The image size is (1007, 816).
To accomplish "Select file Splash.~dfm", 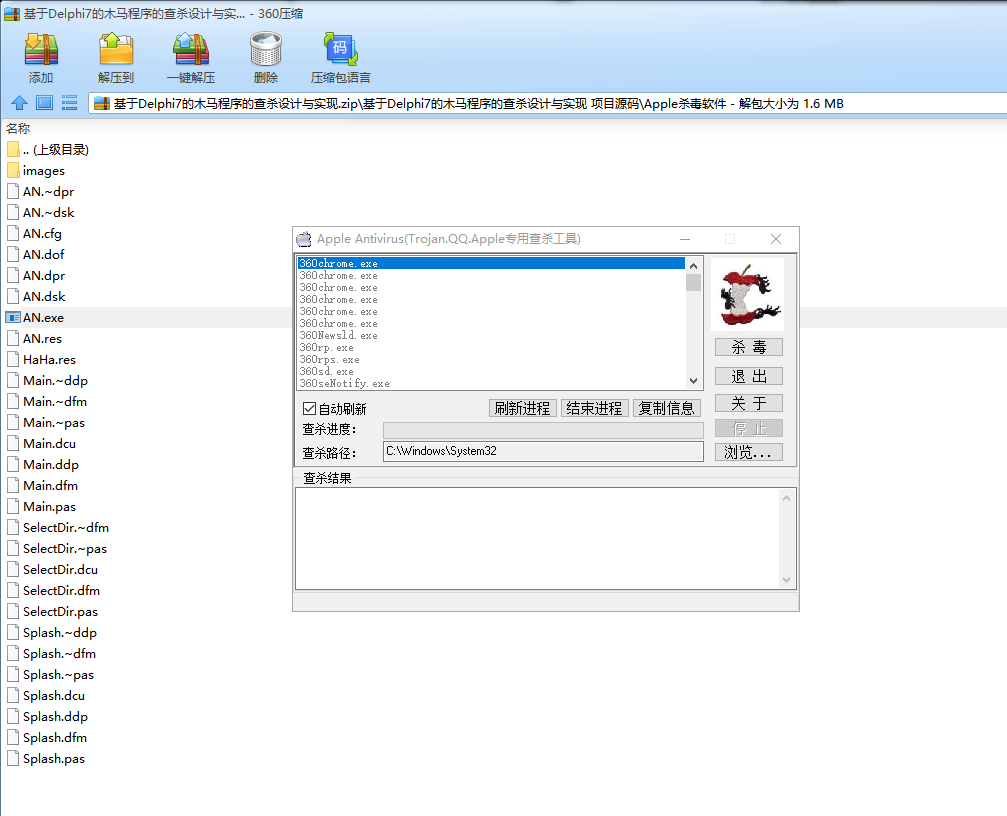I will pyautogui.click(x=51, y=654).
